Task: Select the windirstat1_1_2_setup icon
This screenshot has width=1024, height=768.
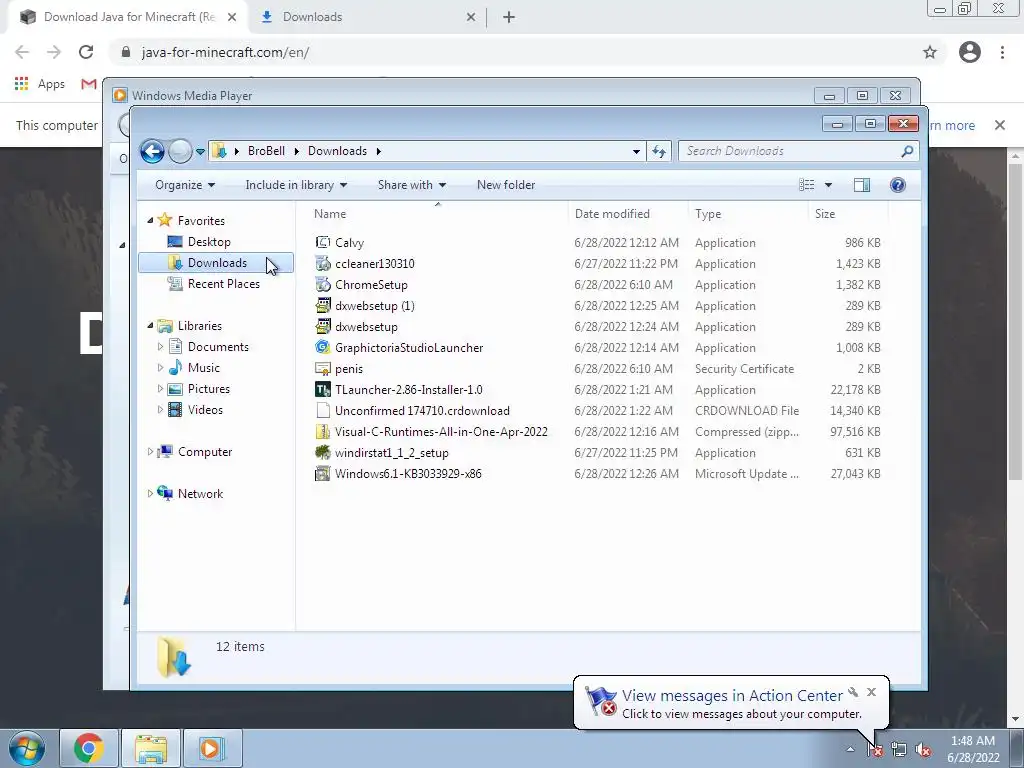Action: [323, 453]
